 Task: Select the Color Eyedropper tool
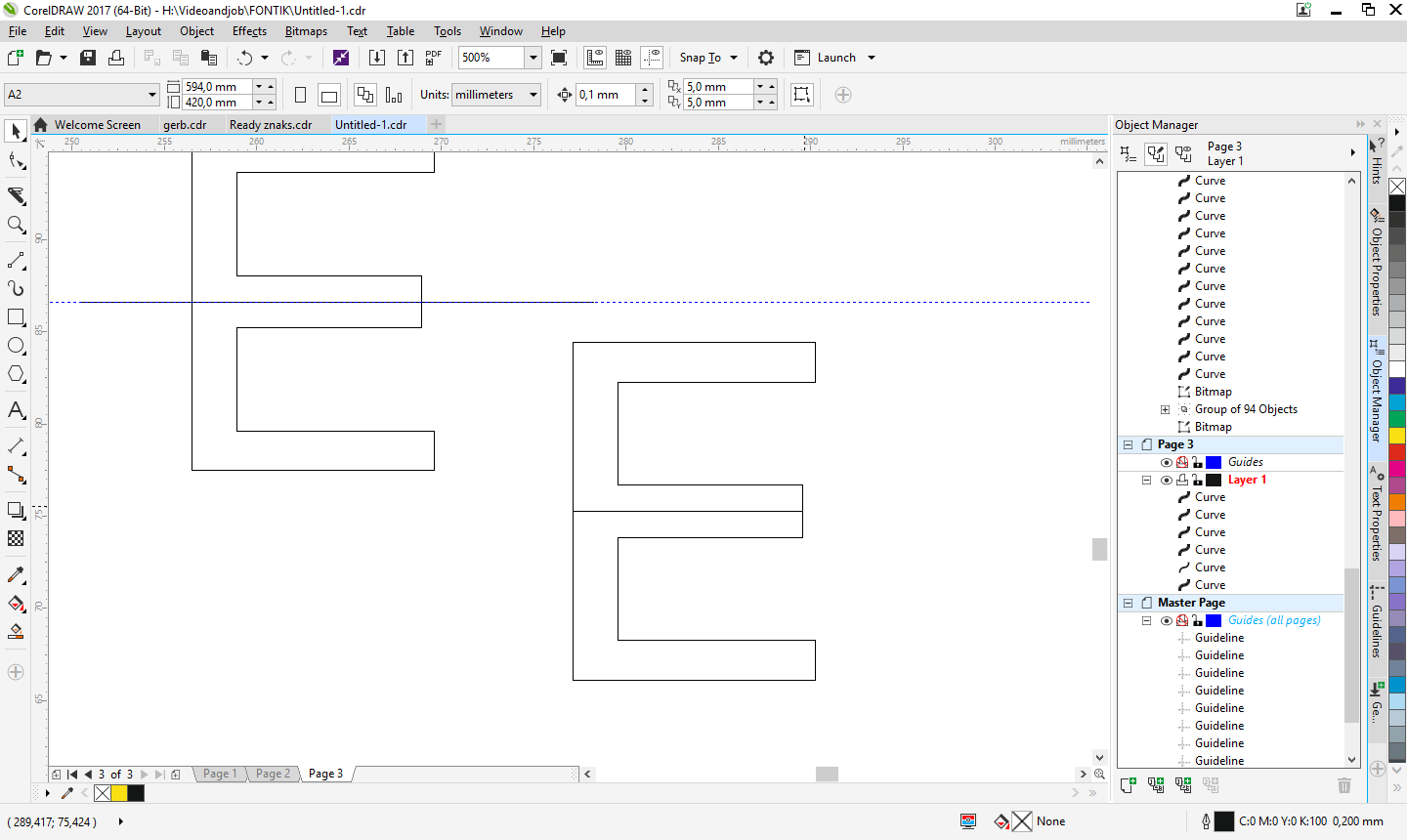click(x=16, y=574)
